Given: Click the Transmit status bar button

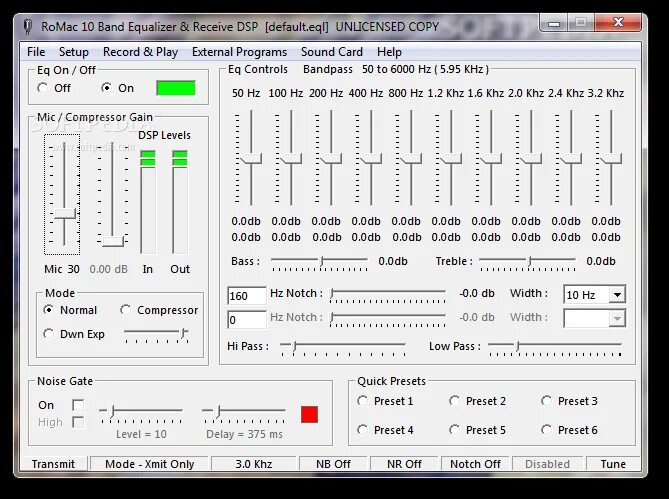Looking at the screenshot, I should click(x=53, y=464).
